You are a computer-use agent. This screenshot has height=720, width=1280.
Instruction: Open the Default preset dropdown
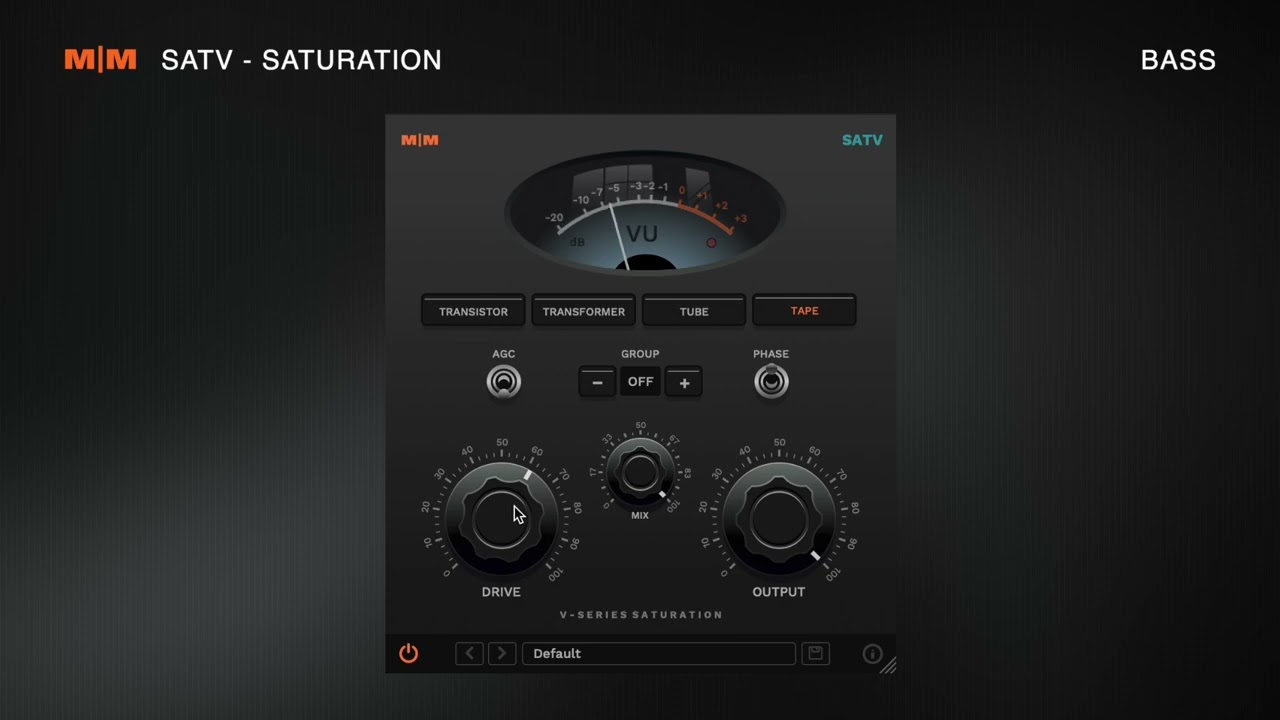[x=659, y=653]
